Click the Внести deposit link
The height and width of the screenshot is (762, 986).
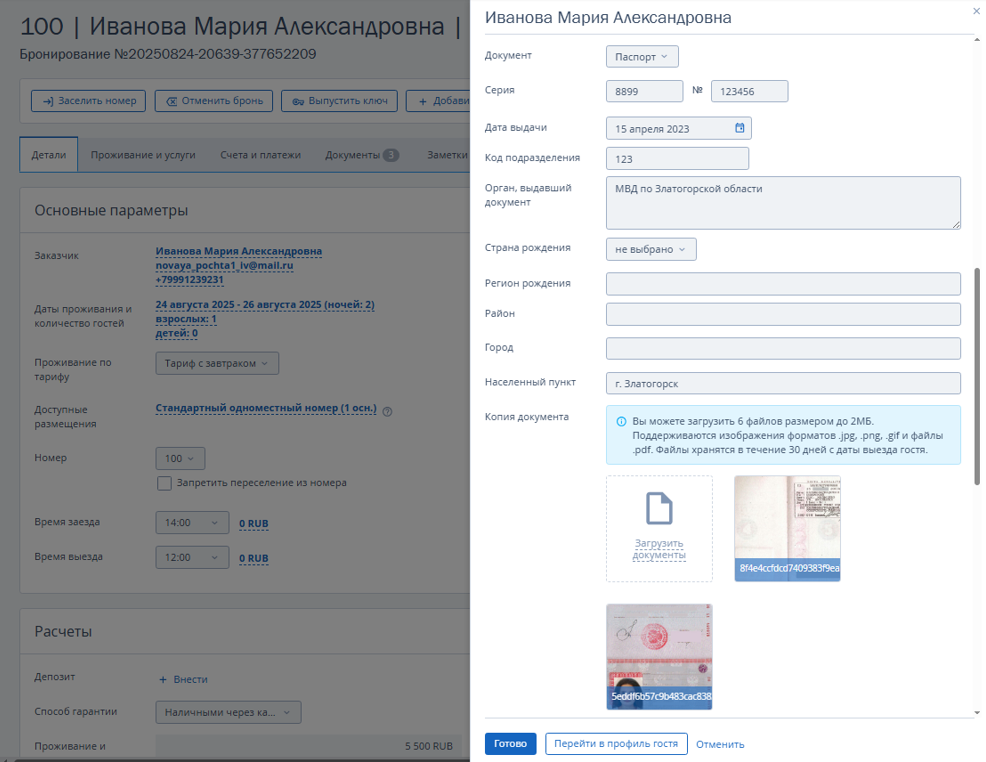click(x=190, y=680)
